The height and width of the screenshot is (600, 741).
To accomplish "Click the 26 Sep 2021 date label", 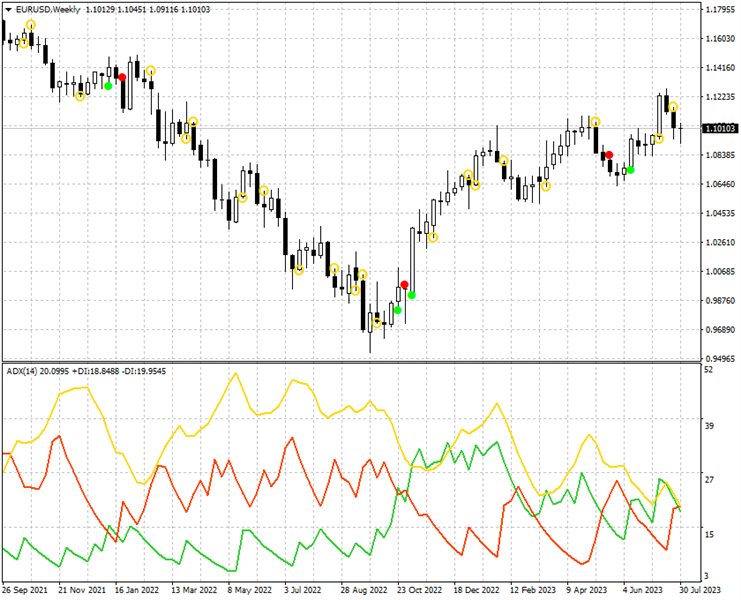I will tap(25, 590).
